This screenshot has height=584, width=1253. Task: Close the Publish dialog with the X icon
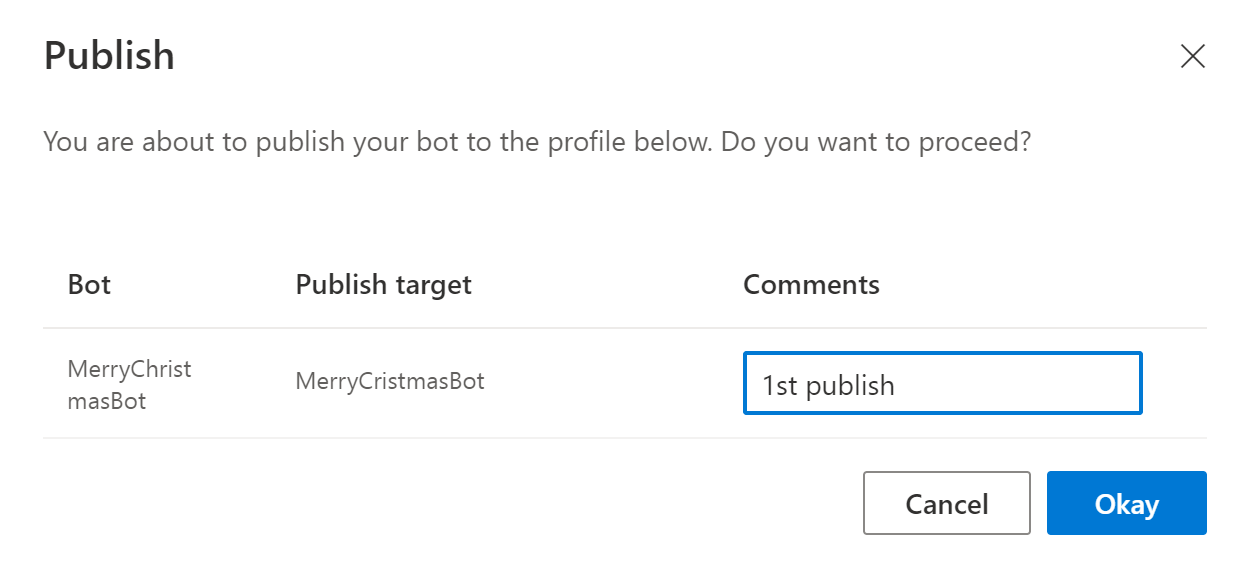[x=1192, y=56]
